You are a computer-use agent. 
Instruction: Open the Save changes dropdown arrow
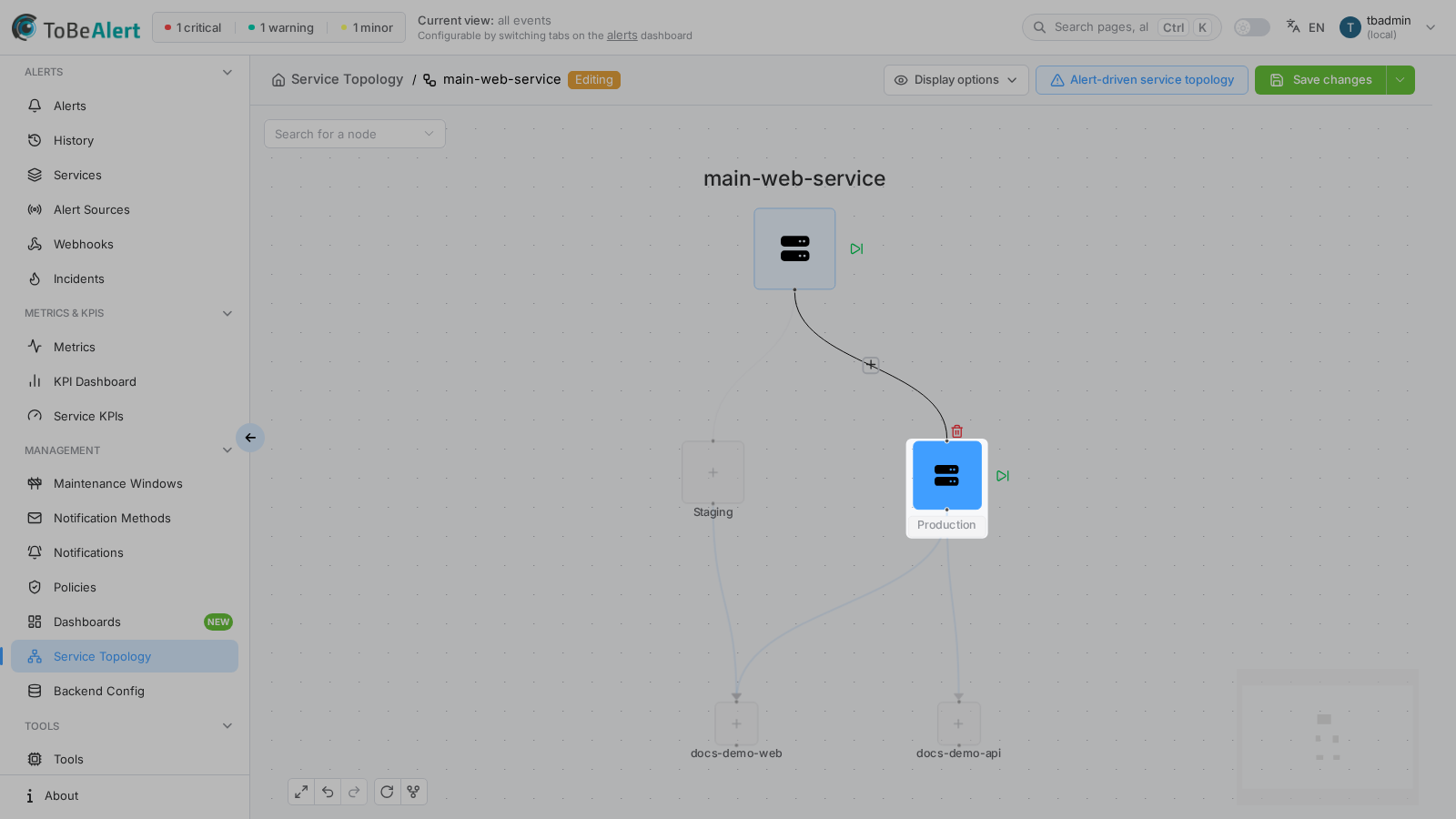pos(1400,80)
